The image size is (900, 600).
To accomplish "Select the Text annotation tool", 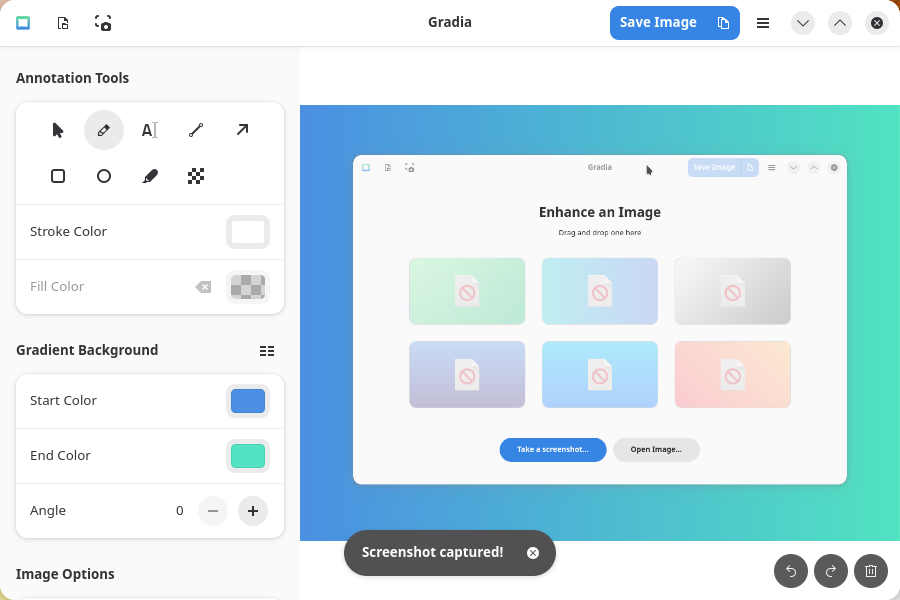I will tap(150, 130).
